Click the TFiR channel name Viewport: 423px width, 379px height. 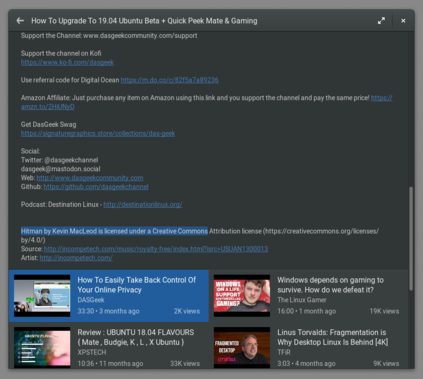pyautogui.click(x=284, y=352)
